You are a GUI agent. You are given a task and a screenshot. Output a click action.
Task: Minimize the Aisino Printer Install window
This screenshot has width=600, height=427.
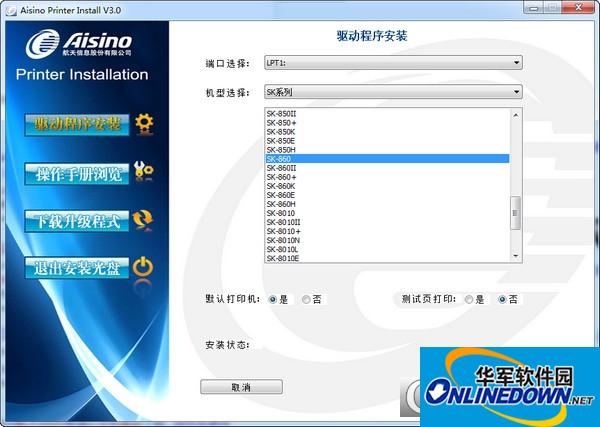(x=535, y=7)
